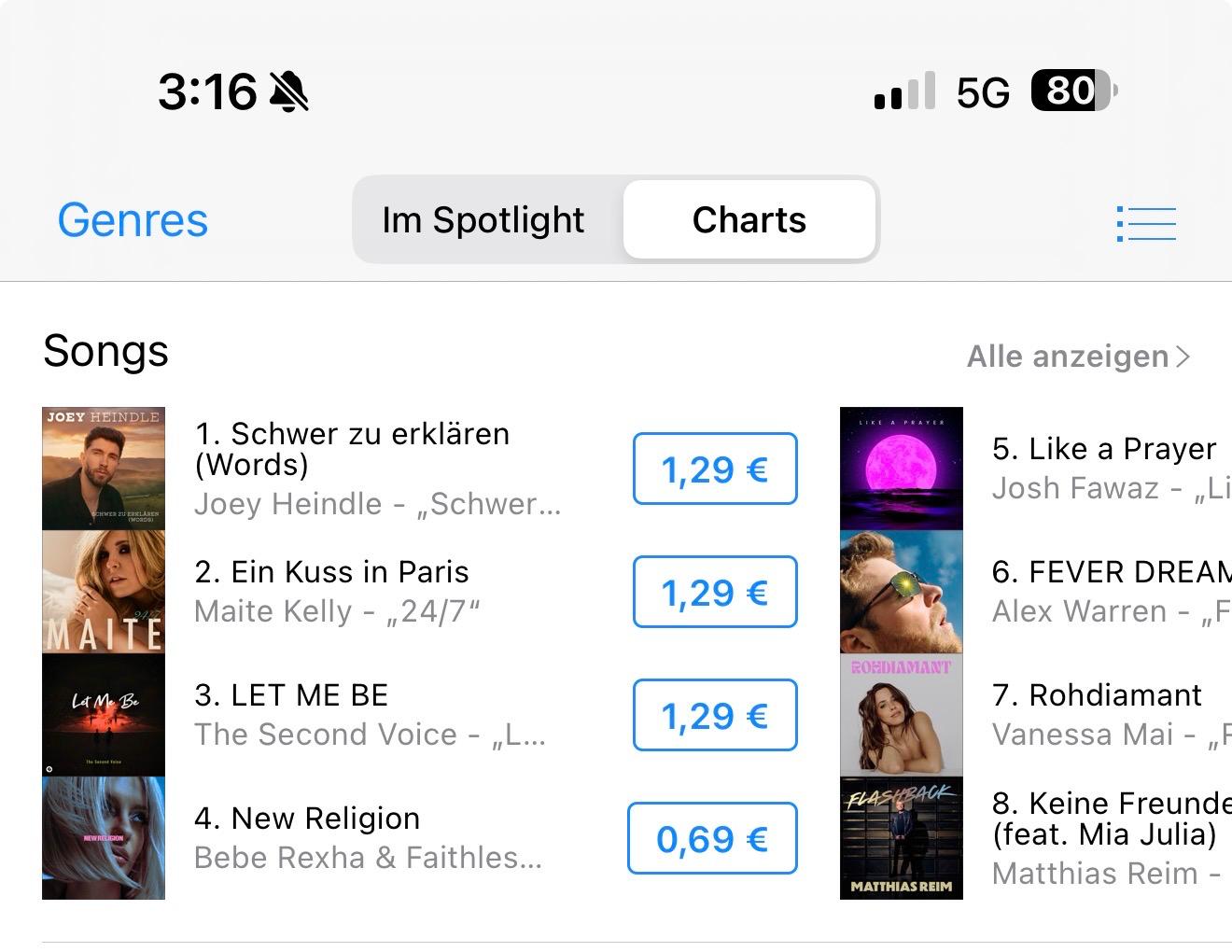The image size is (1232, 952).
Task: Buy Schwer zu erklären for 1,29 €
Action: click(715, 469)
